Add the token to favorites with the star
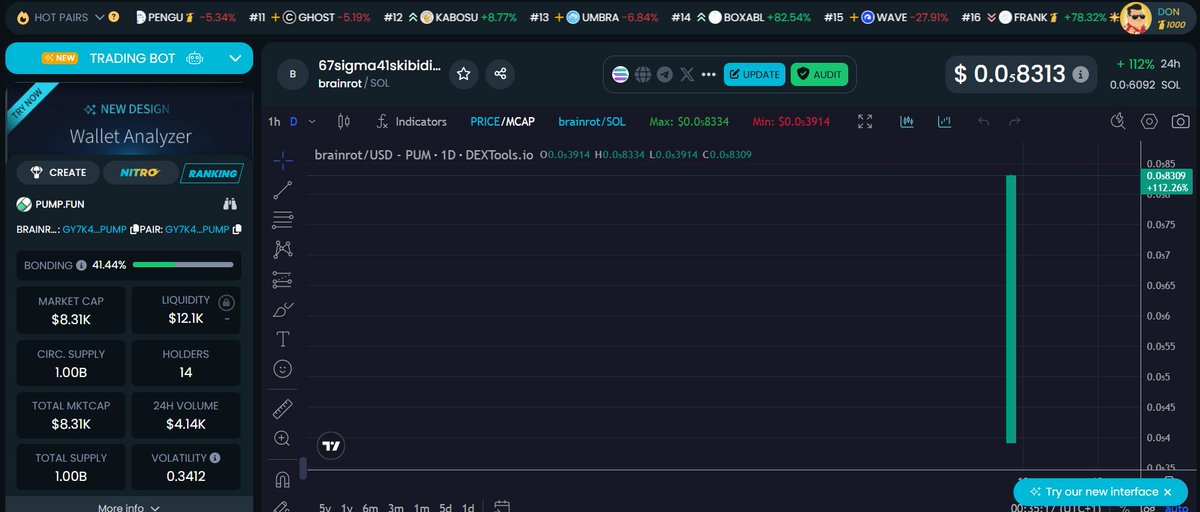 coord(463,73)
